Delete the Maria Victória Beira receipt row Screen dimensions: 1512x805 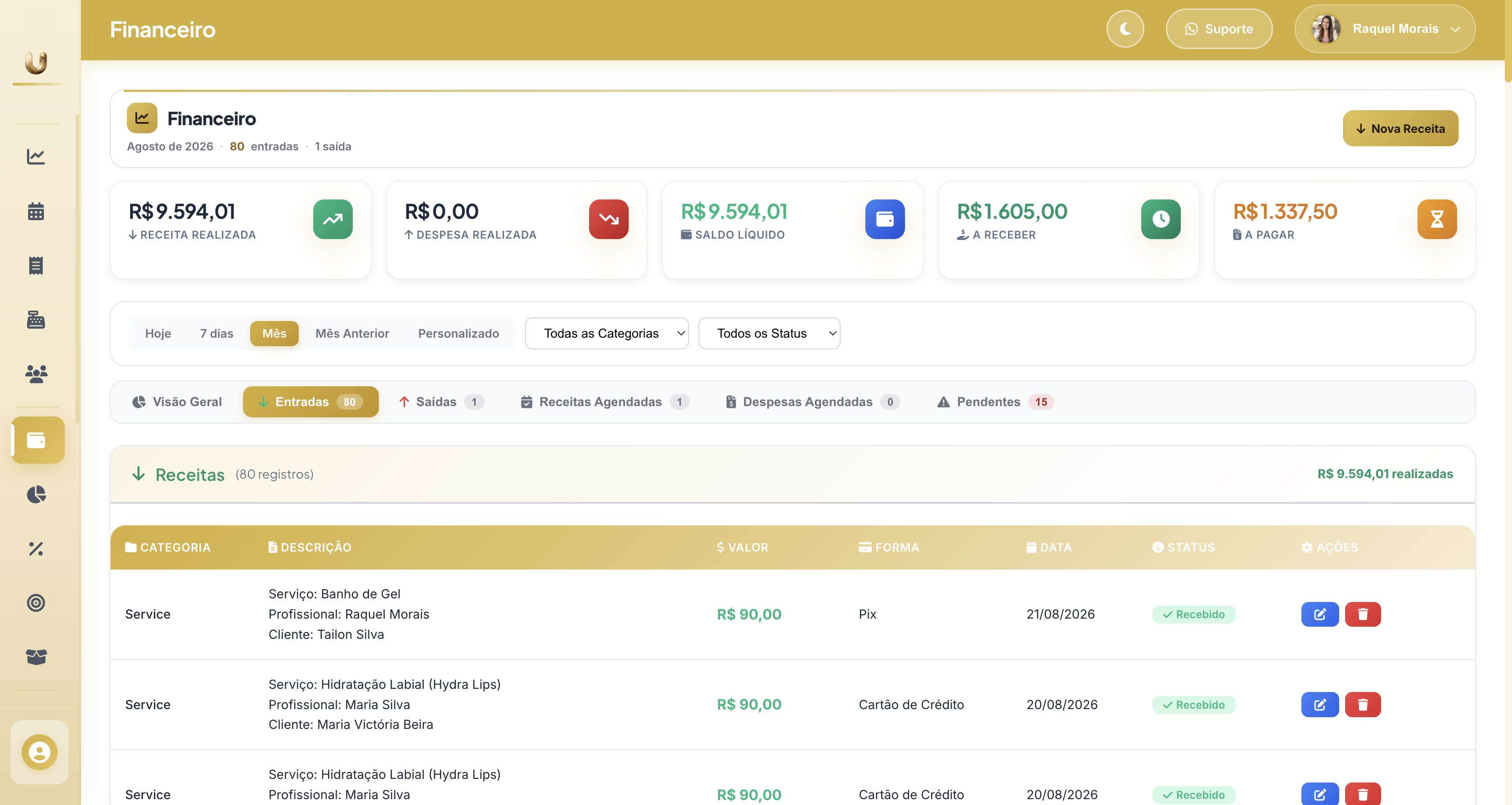(x=1362, y=705)
